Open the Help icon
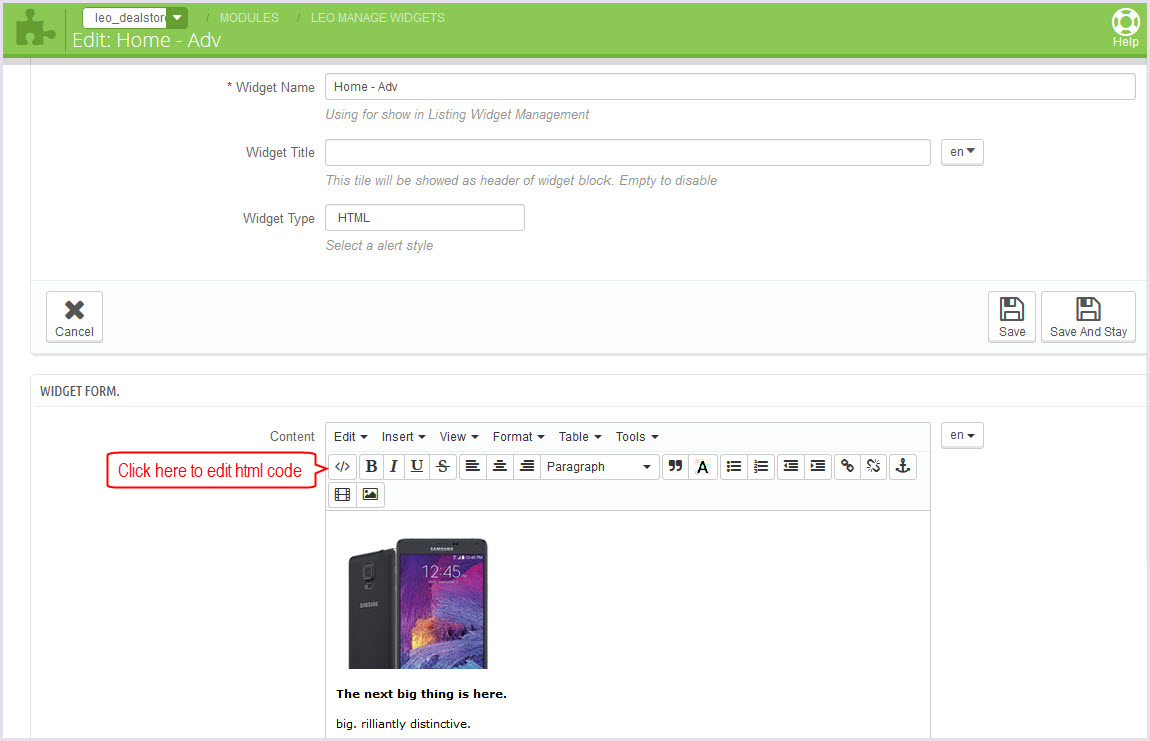 click(1125, 28)
